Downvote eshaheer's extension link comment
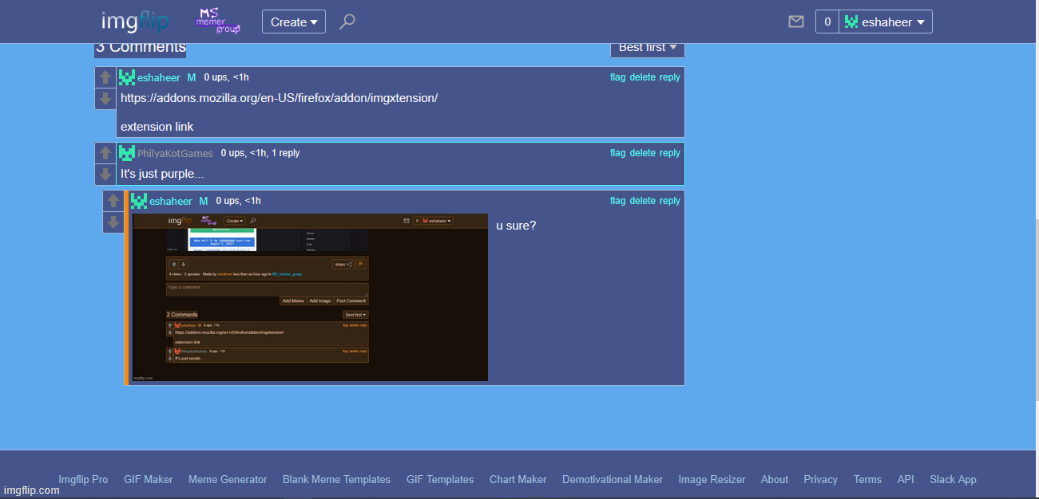 (x=106, y=98)
